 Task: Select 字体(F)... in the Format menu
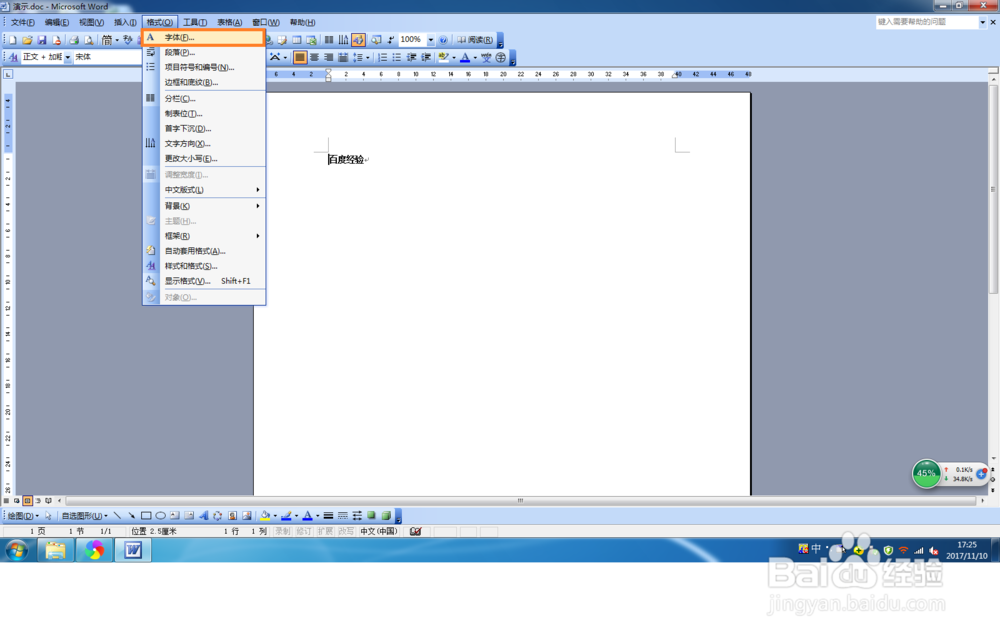[203, 38]
